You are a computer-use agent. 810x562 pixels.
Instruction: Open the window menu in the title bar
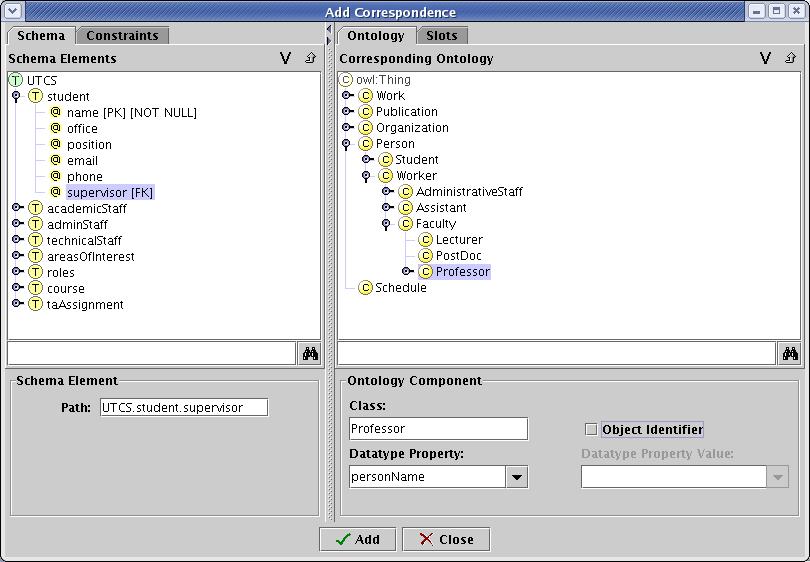click(x=12, y=10)
